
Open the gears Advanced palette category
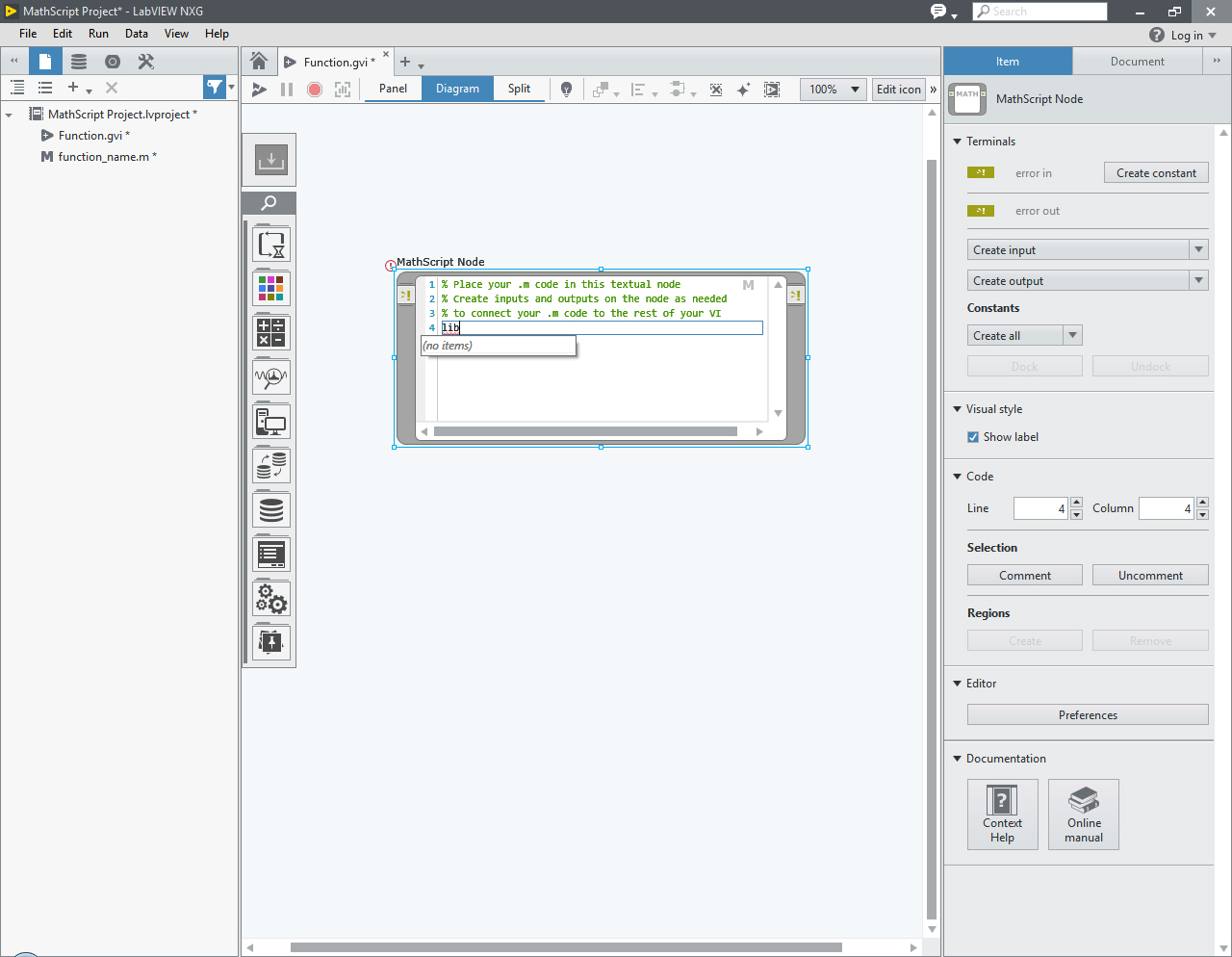(x=271, y=599)
